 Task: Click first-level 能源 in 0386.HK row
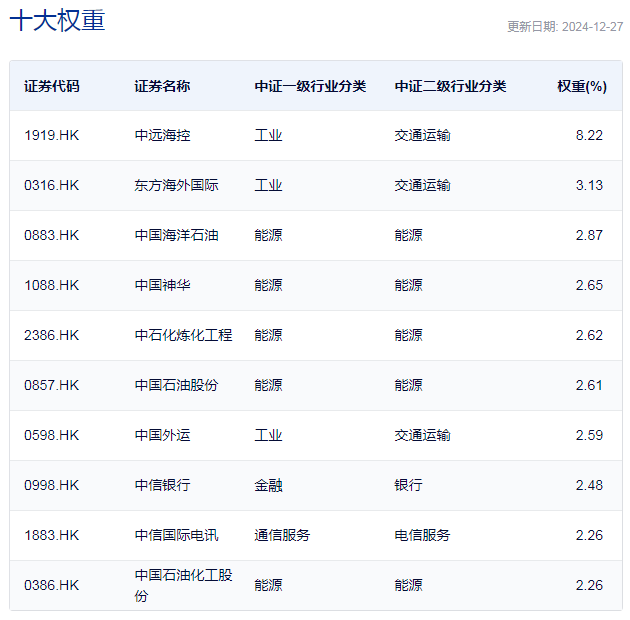[268, 585]
